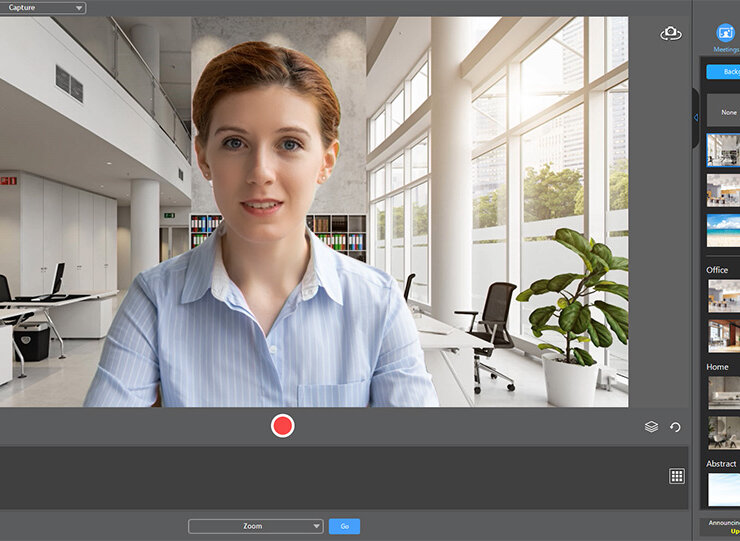
Task: Click the red record button
Action: (x=283, y=426)
